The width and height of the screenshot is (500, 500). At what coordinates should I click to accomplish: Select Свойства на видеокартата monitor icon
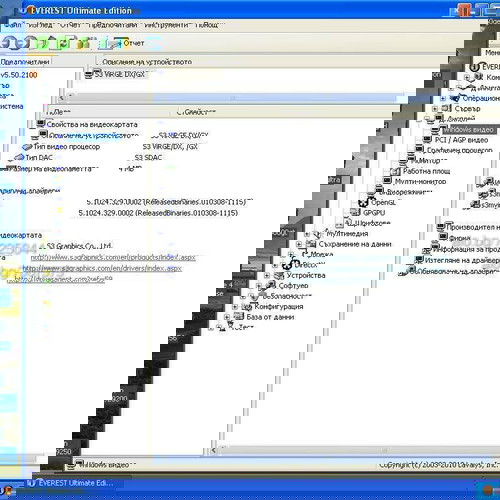[x=41, y=124]
